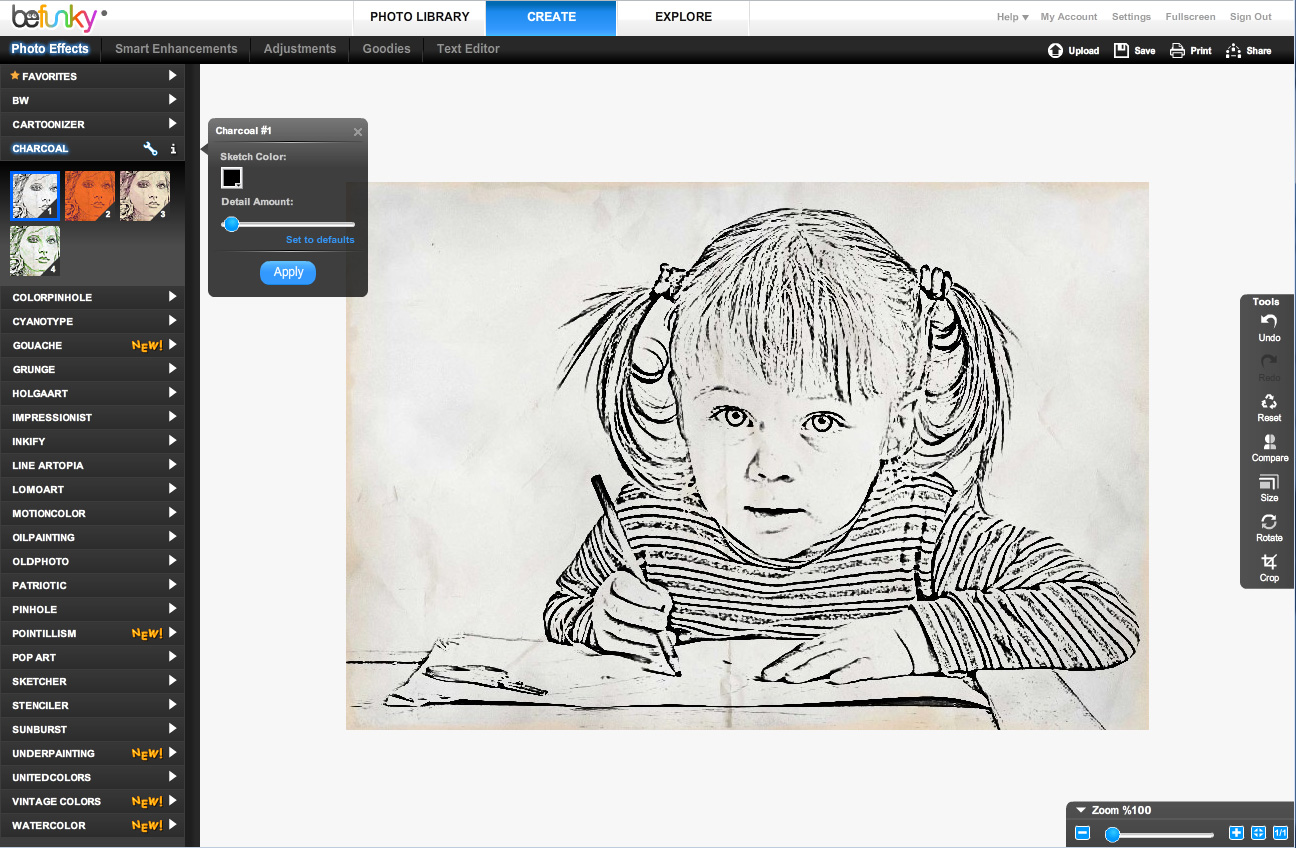This screenshot has width=1296, height=848.
Task: View Charcoal effect info
Action: 172,148
